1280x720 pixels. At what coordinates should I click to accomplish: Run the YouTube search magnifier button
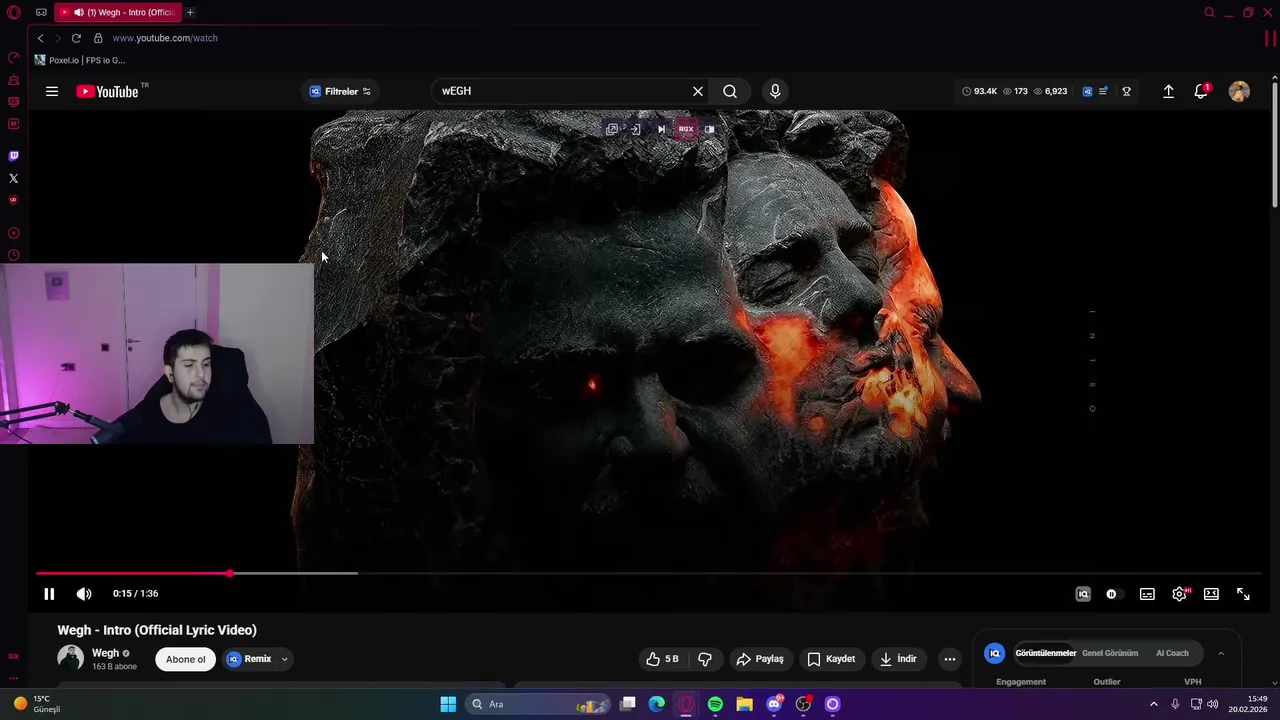click(x=730, y=91)
